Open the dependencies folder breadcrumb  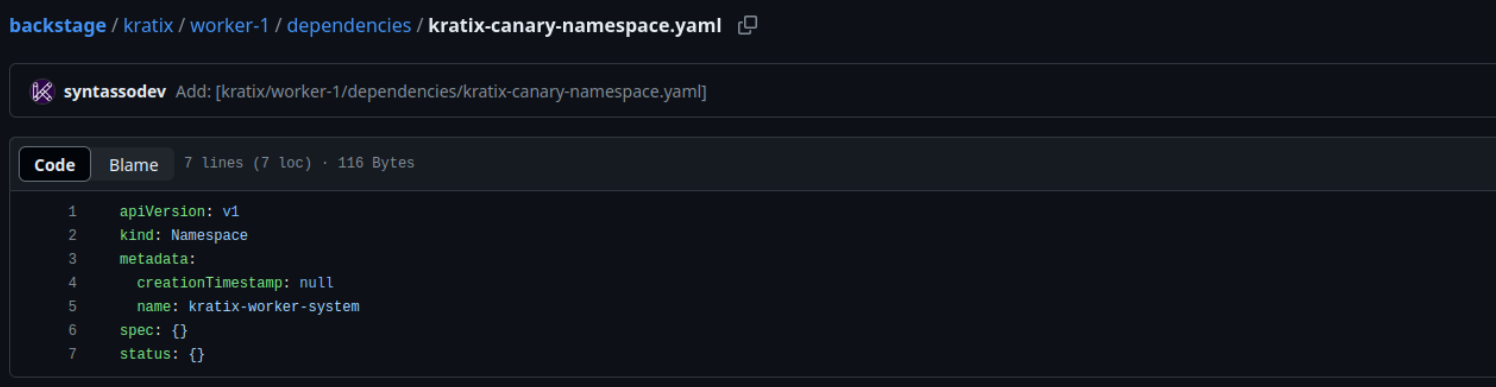349,26
